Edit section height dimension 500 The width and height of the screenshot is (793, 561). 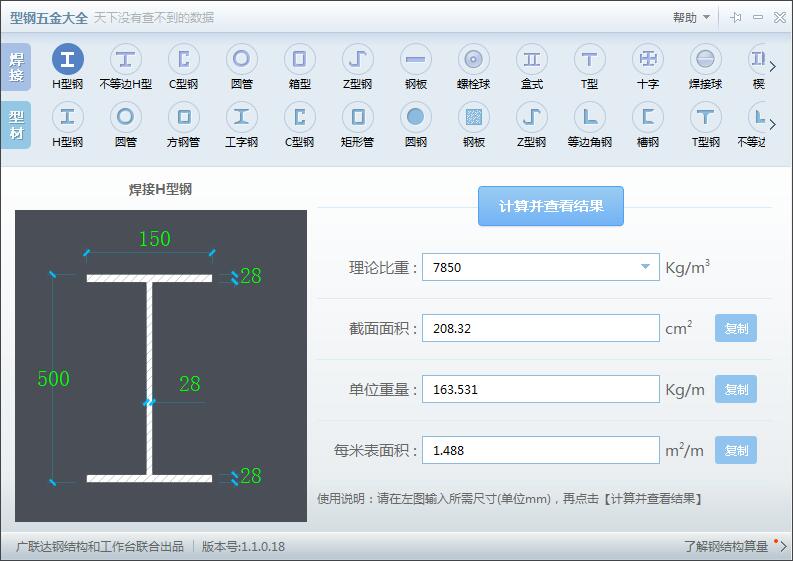pos(54,379)
